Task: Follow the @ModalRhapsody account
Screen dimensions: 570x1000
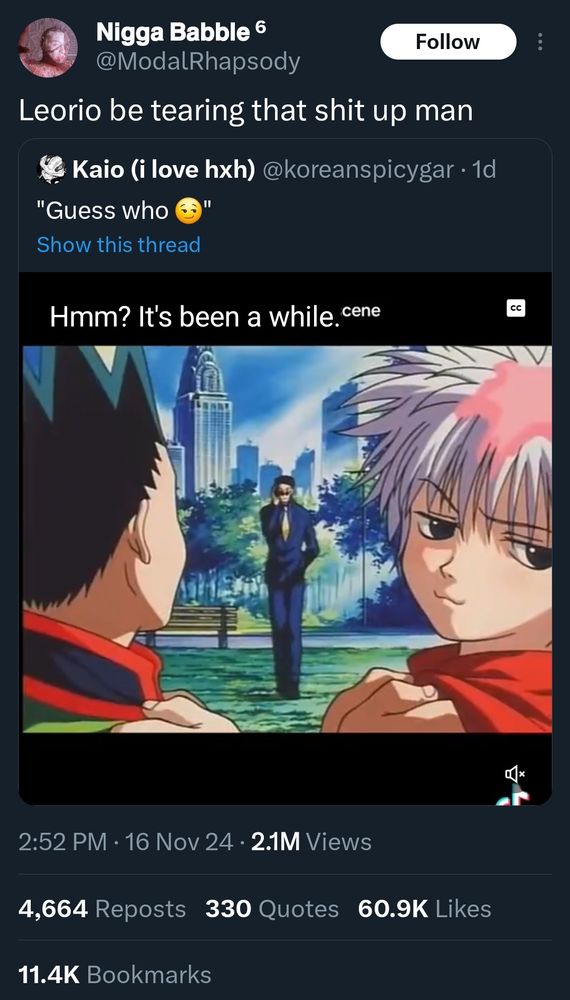Action: 448,42
